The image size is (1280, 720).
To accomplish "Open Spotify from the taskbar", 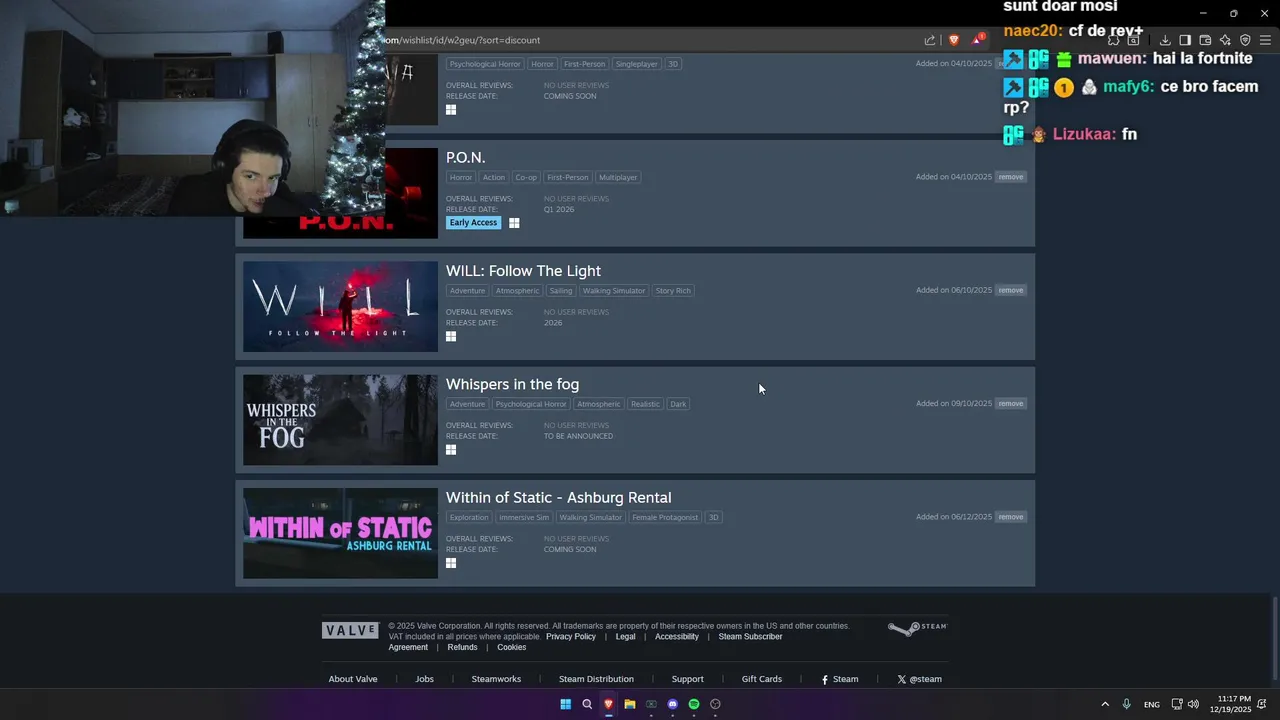I will click(x=694, y=704).
